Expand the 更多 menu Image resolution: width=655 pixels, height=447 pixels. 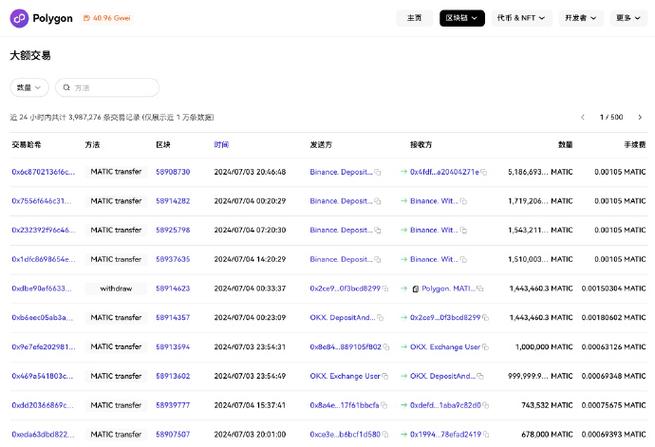click(x=628, y=18)
